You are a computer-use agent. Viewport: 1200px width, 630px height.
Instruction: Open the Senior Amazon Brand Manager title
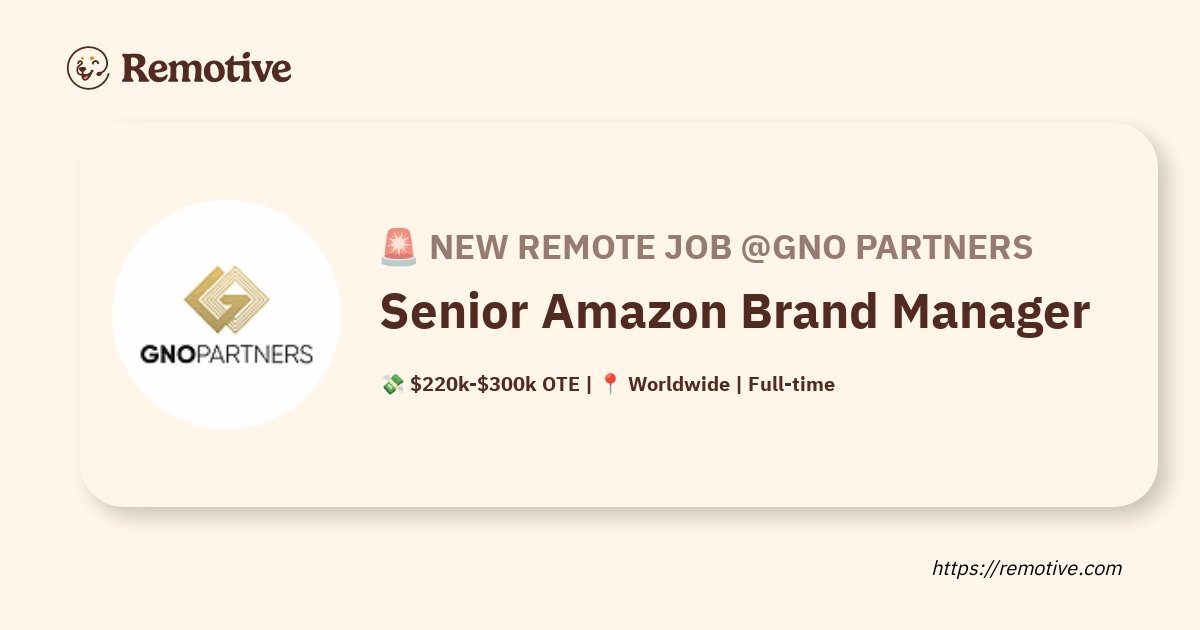point(734,312)
